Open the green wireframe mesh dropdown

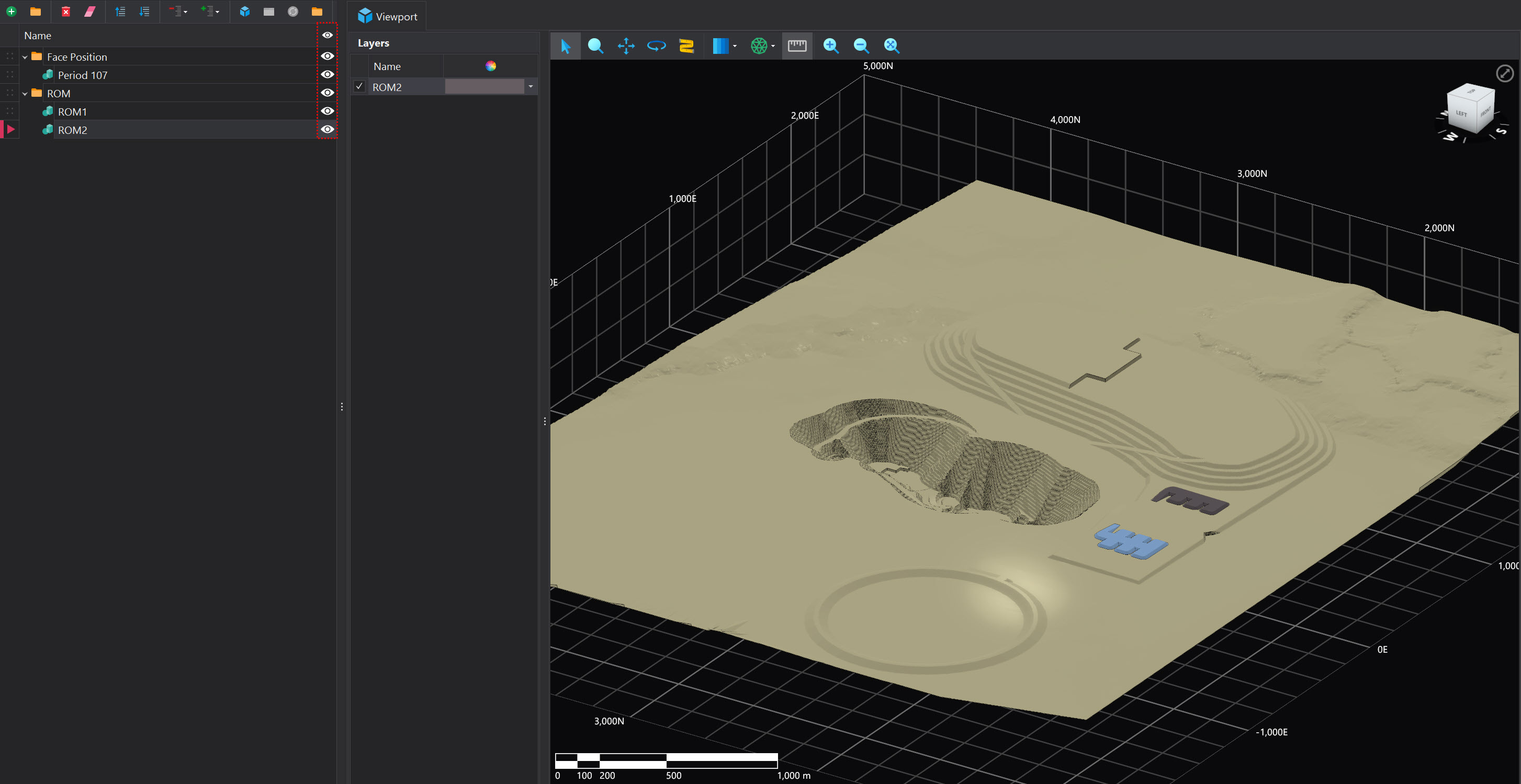[x=773, y=46]
